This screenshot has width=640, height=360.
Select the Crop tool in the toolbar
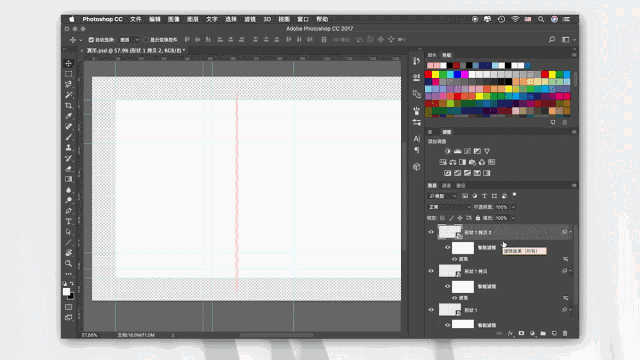pos(69,105)
